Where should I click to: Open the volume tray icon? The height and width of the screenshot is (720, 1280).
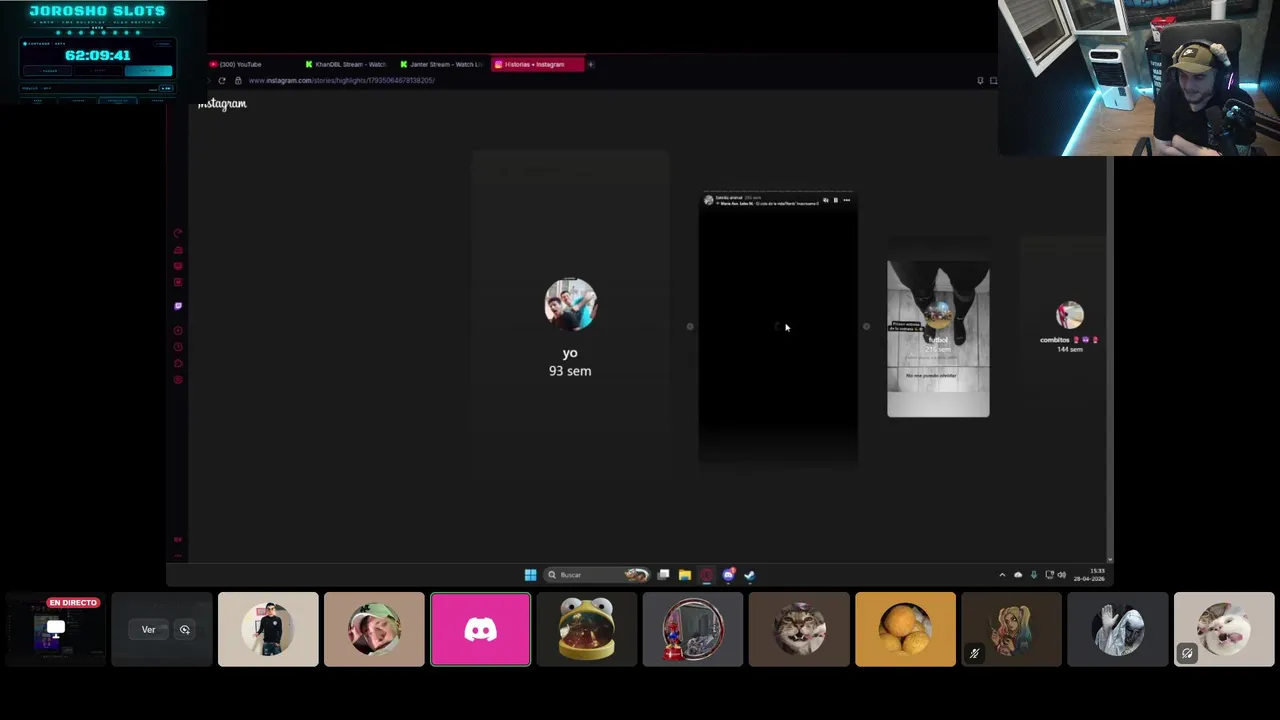click(1062, 575)
